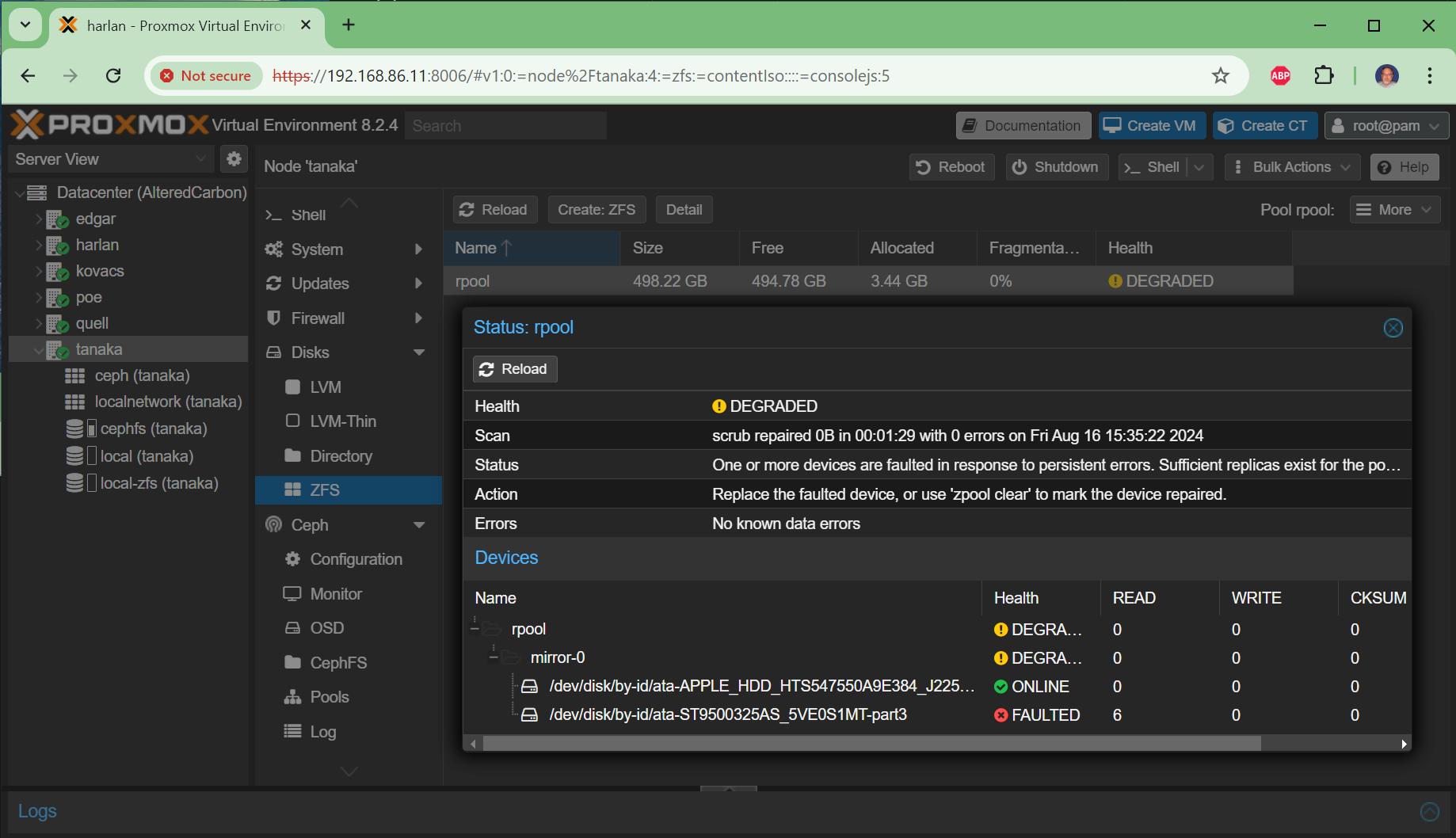Collapse the tanaka node tree arrow
The height and width of the screenshot is (838, 1456).
[x=38, y=350]
